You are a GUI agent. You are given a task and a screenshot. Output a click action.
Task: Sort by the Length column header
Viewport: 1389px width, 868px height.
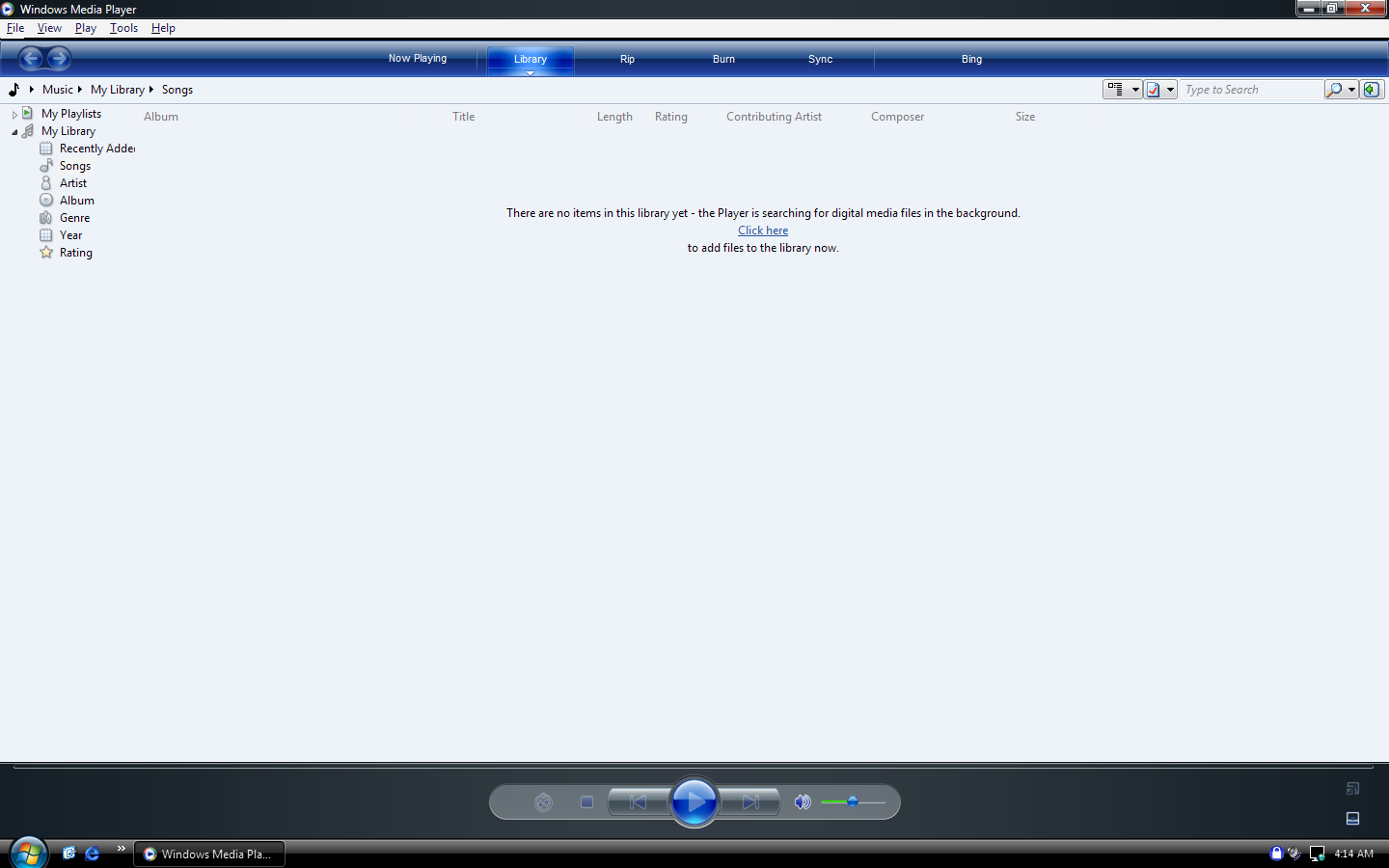pyautogui.click(x=614, y=117)
